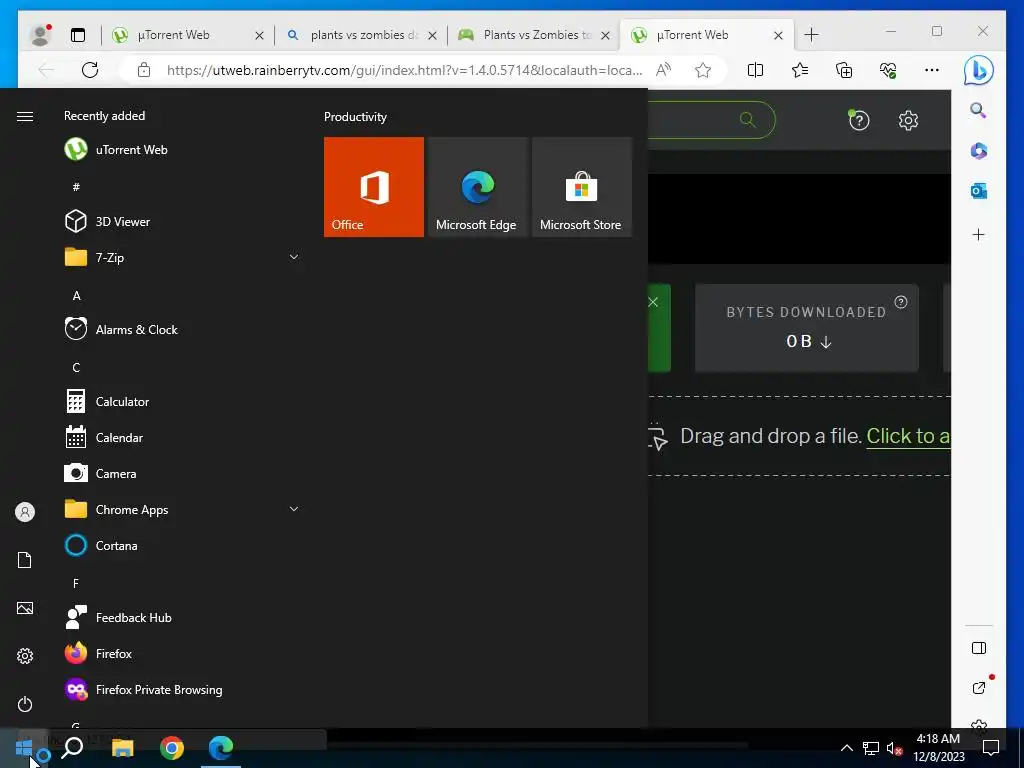
Task: Click the Edge address bar URL
Action: tap(404, 70)
